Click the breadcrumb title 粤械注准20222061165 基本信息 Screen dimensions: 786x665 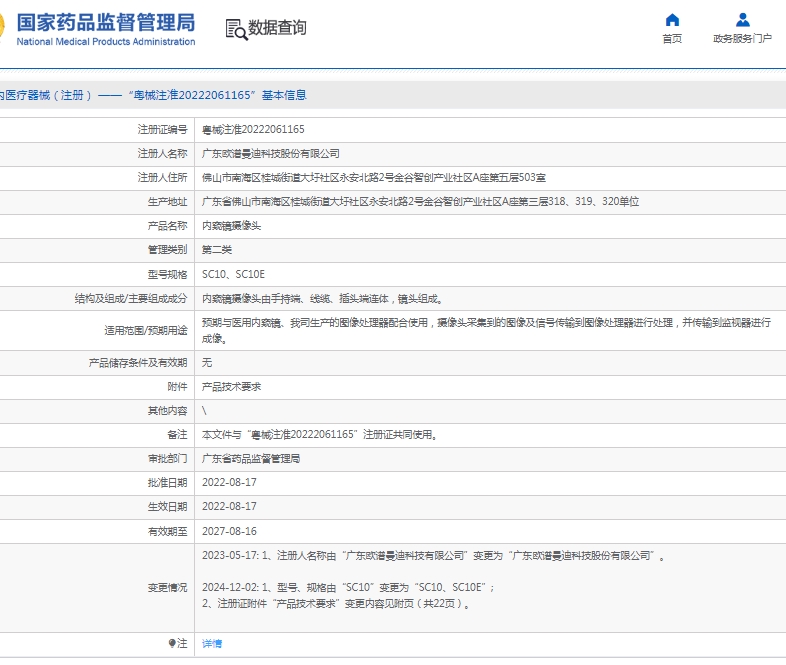(x=217, y=95)
